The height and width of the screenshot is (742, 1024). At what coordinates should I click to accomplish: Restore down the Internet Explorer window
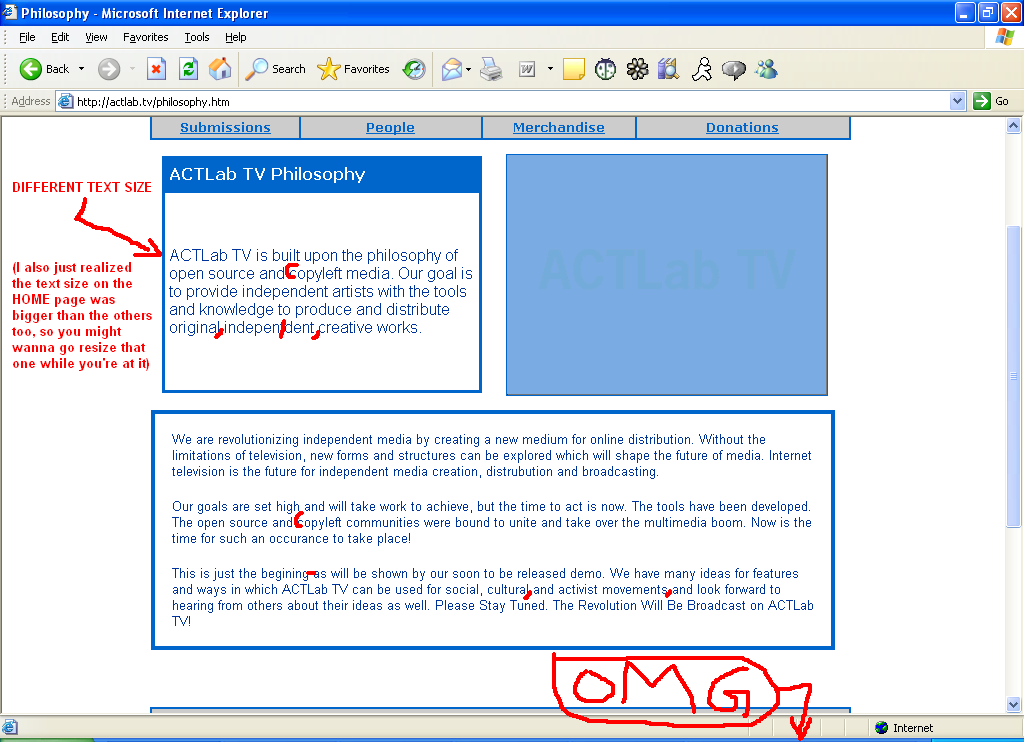pos(987,12)
